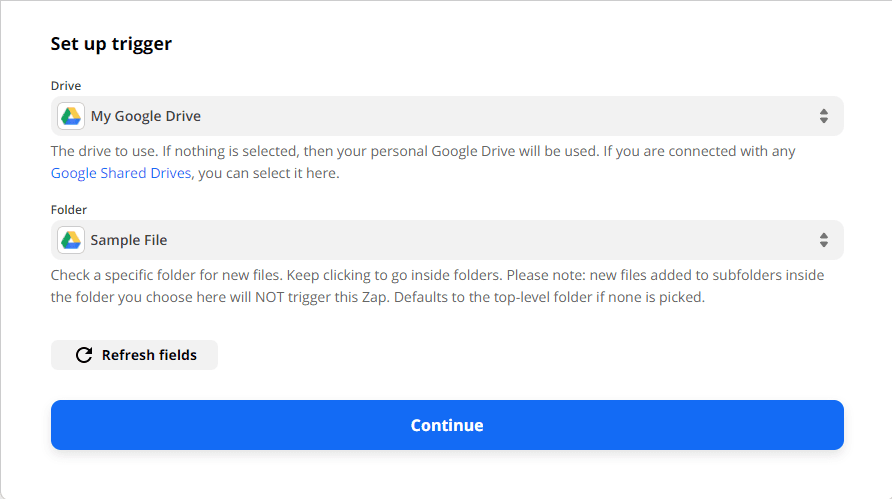Select the "My Google Drive" text value
The image size is (892, 499).
point(146,116)
